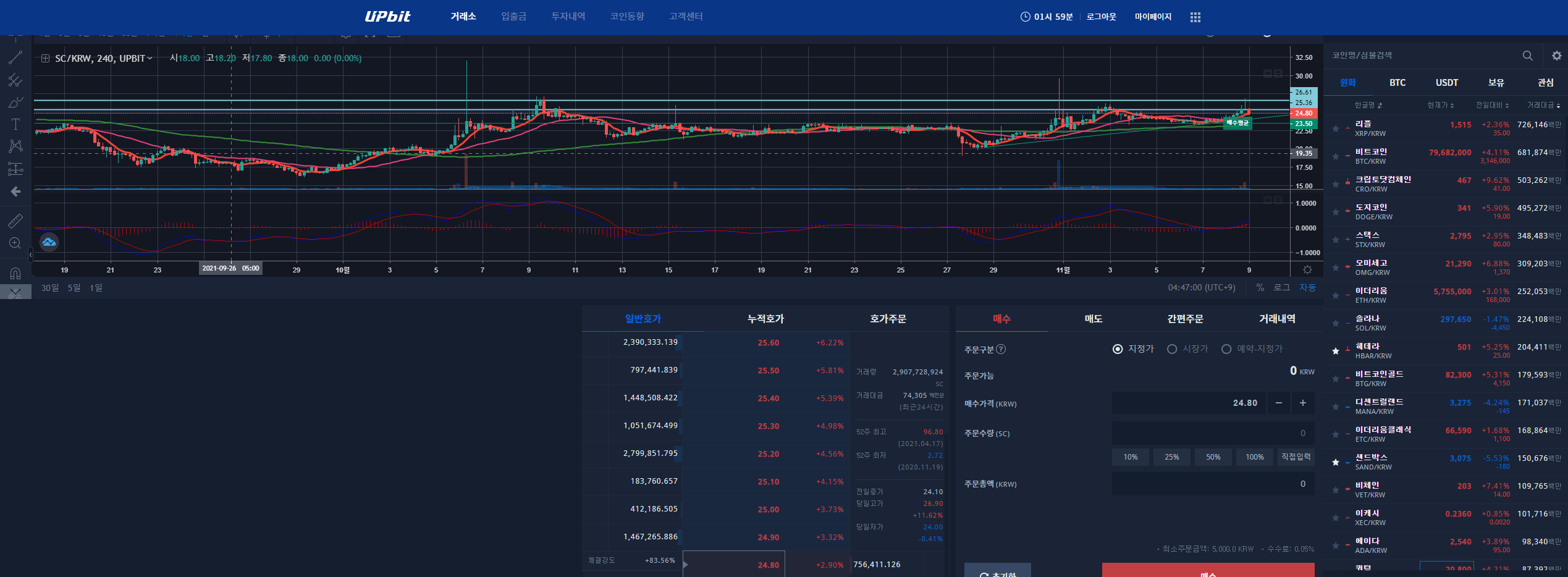Toggle 로그 scale on chart
1568x577 pixels.
tap(1282, 288)
